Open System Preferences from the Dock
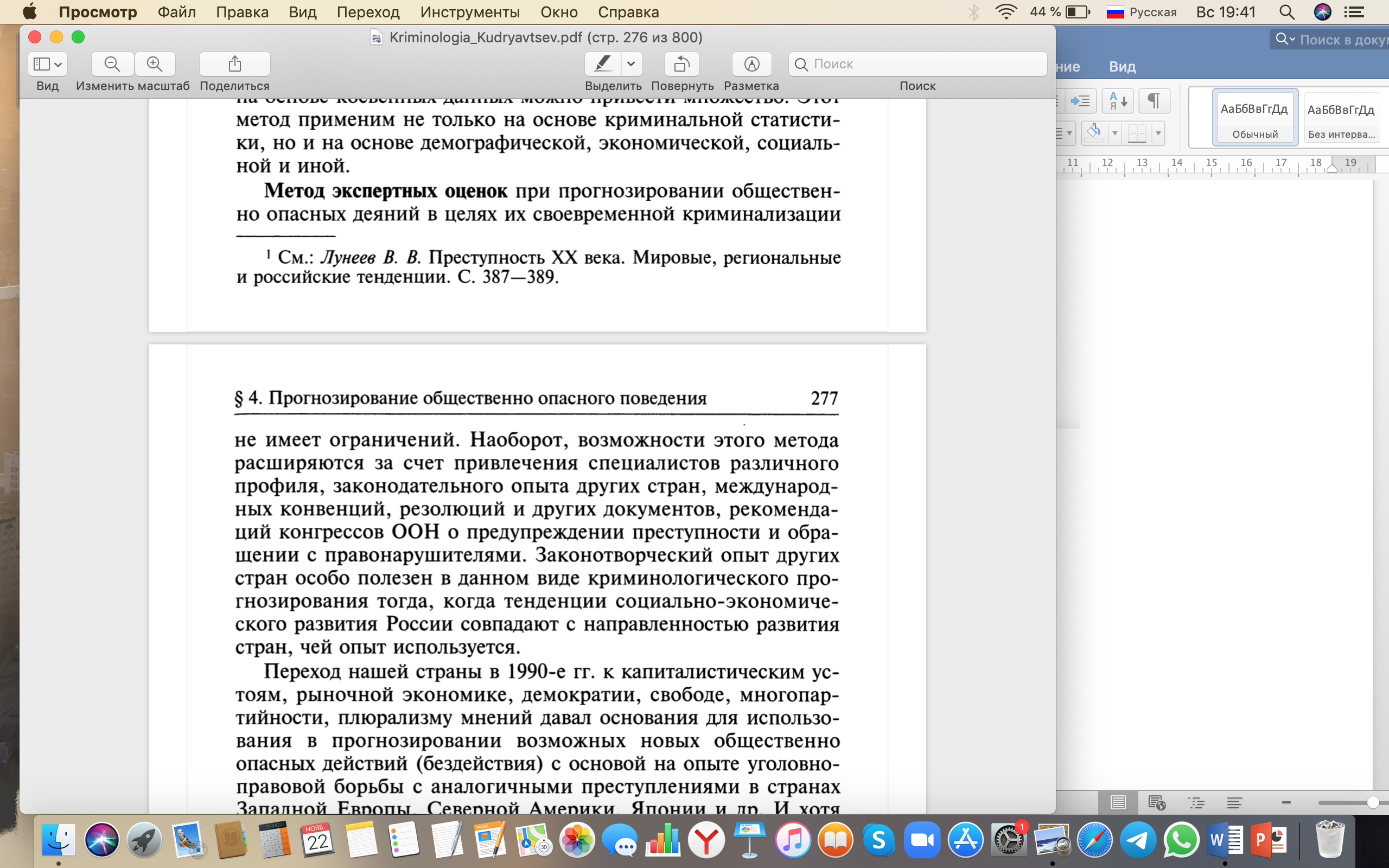Screen dimensions: 1389x868 coord(1009,840)
